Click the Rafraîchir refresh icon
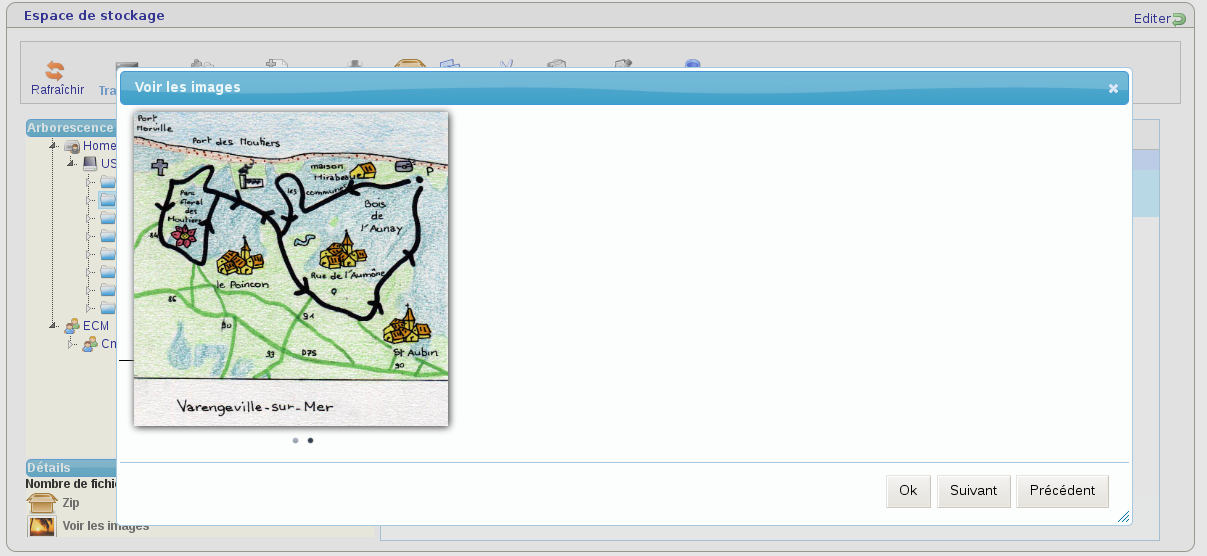 pos(55,71)
